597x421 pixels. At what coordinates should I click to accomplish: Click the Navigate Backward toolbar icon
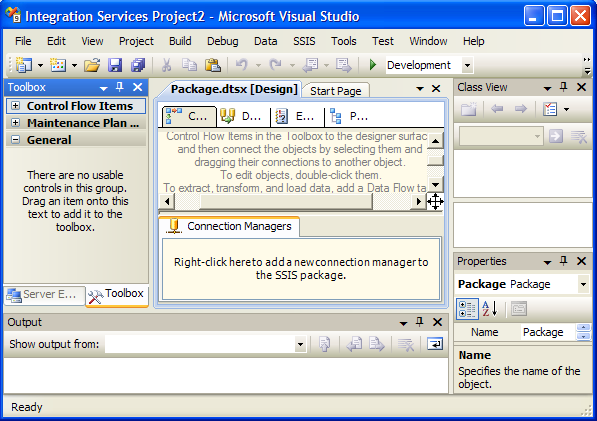311,65
